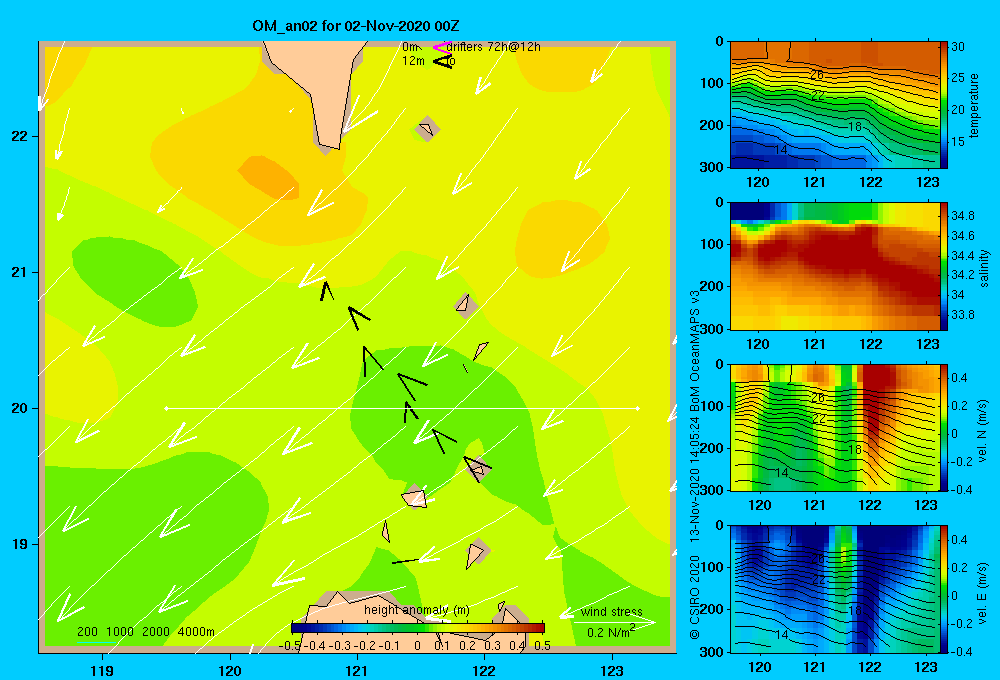This screenshot has height=680, width=1000.
Task: Click the '200' bathymetry legend label
Action: point(87,632)
